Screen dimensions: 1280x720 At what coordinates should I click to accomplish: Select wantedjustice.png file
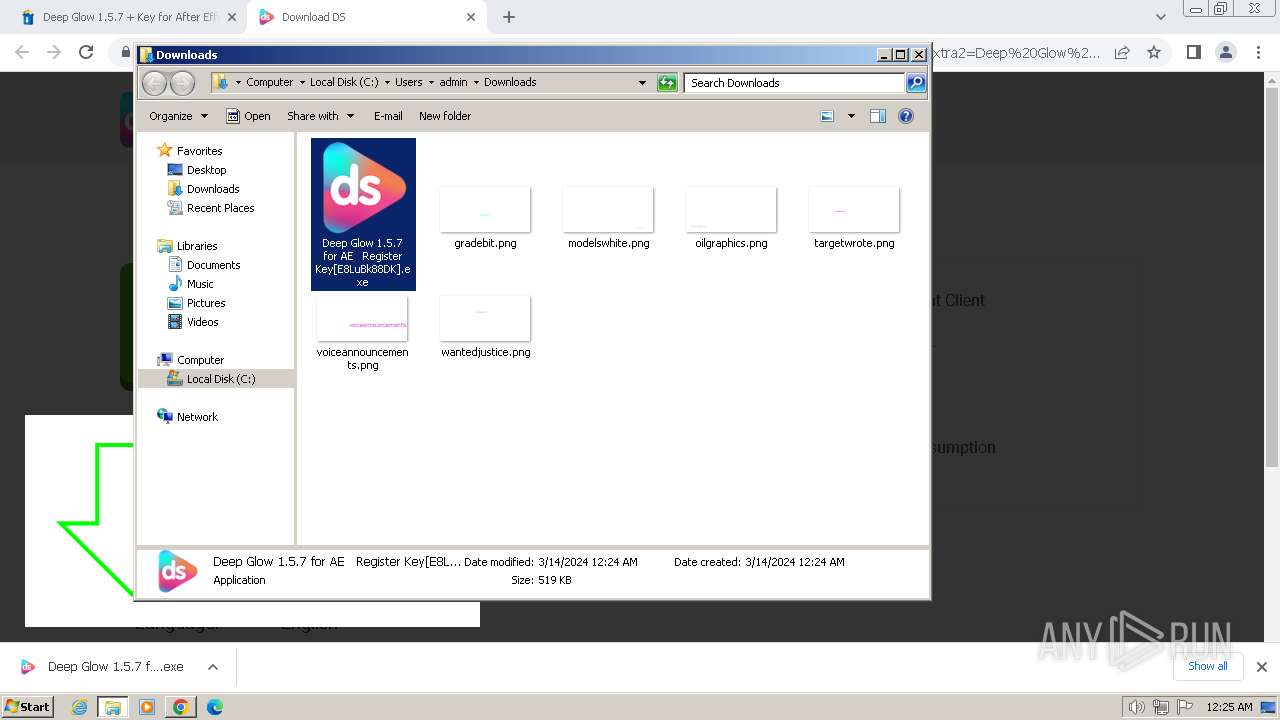pos(485,327)
